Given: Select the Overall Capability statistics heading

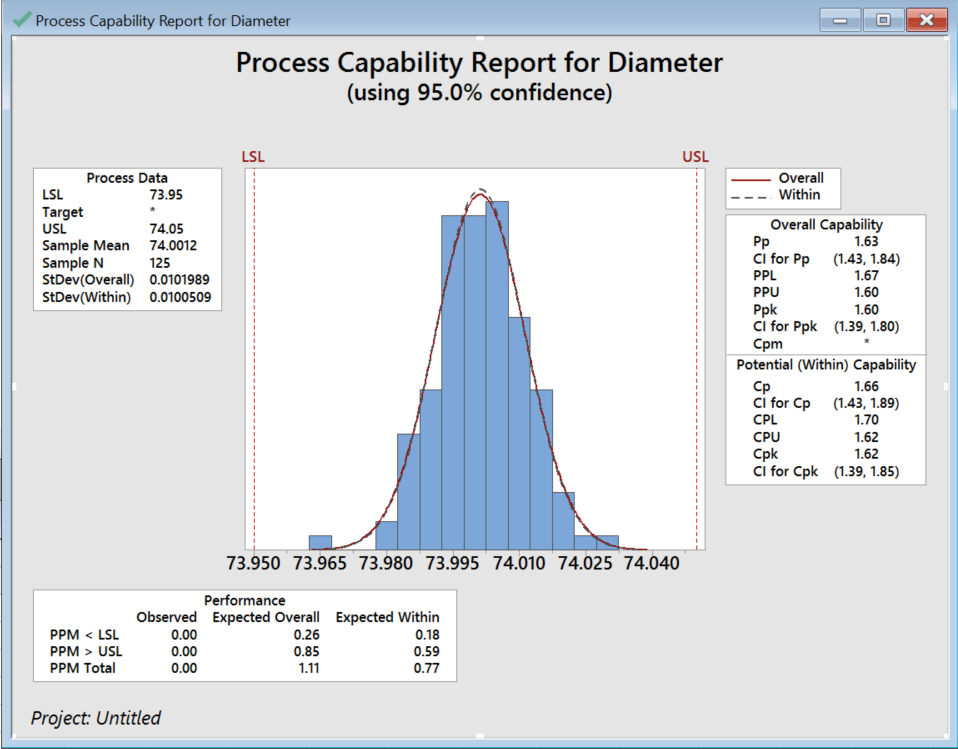Looking at the screenshot, I should [826, 225].
